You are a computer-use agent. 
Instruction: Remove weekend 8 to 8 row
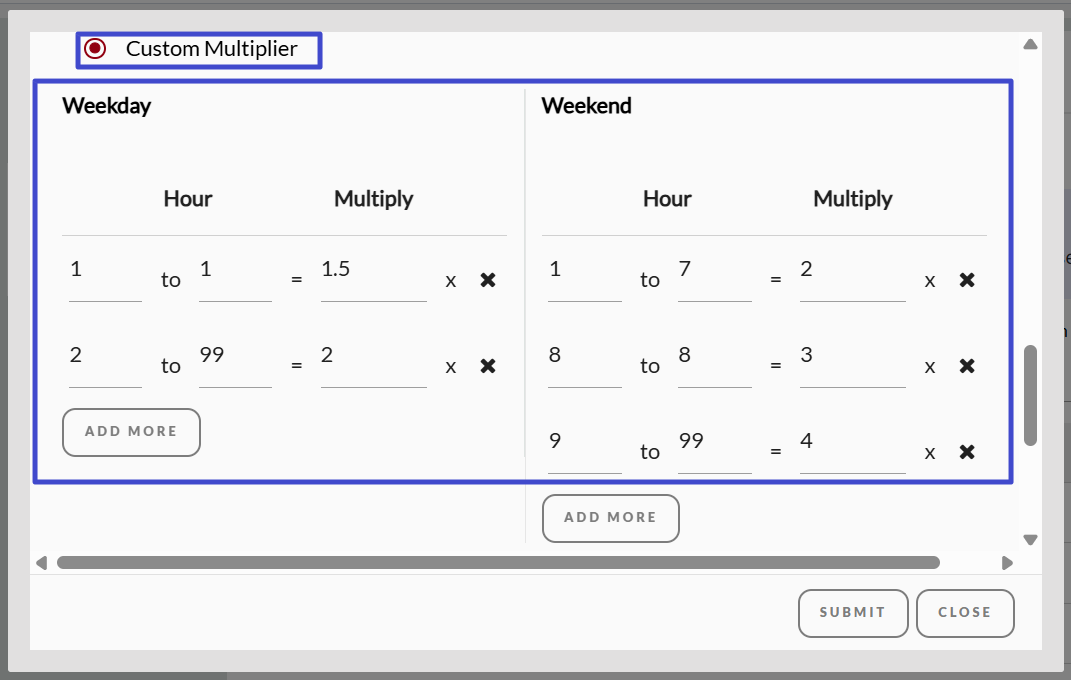[967, 366]
